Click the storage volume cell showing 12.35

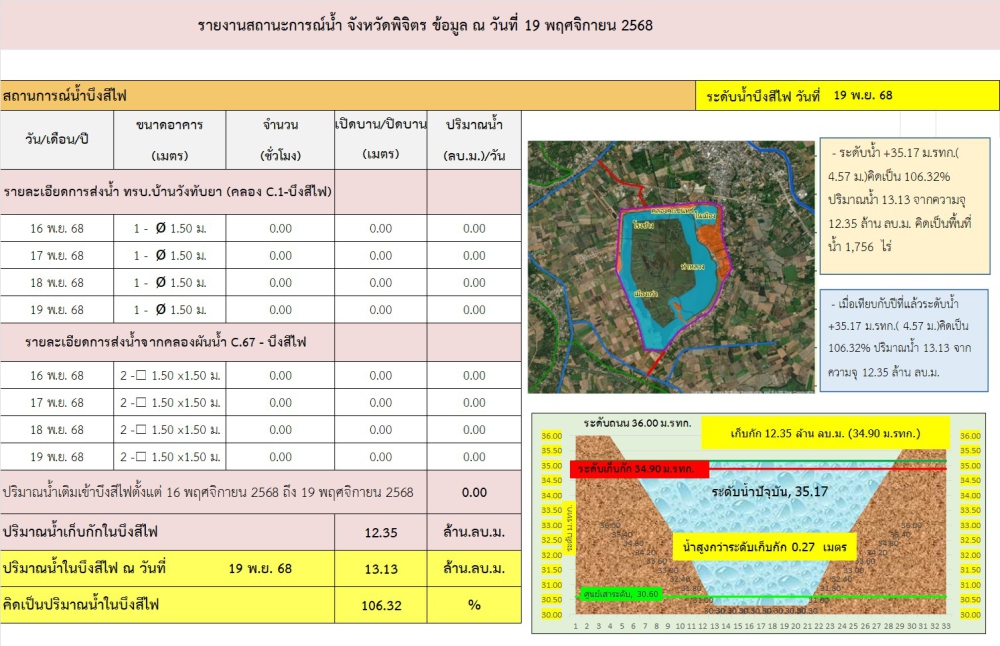point(381,531)
